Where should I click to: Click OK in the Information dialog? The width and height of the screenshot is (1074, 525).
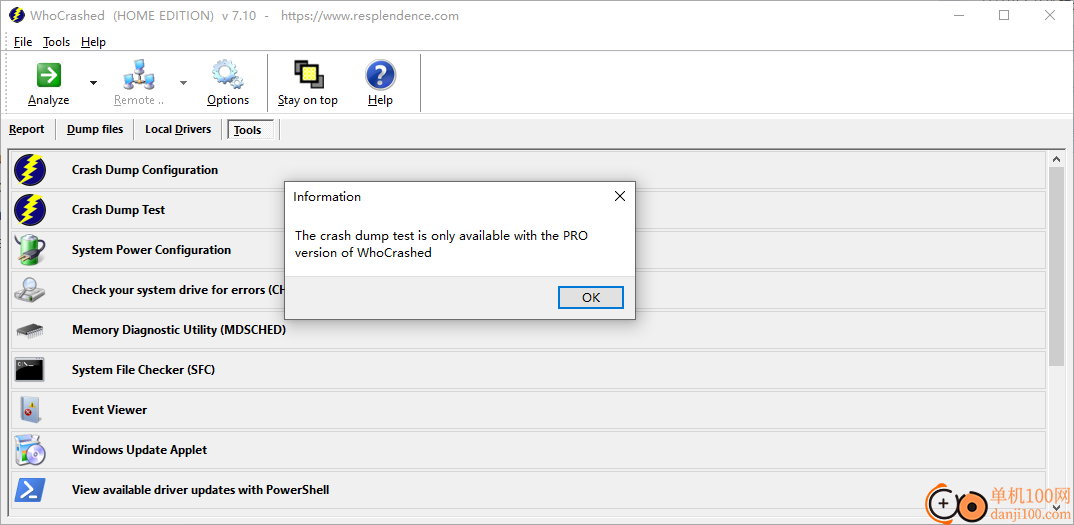pos(590,297)
